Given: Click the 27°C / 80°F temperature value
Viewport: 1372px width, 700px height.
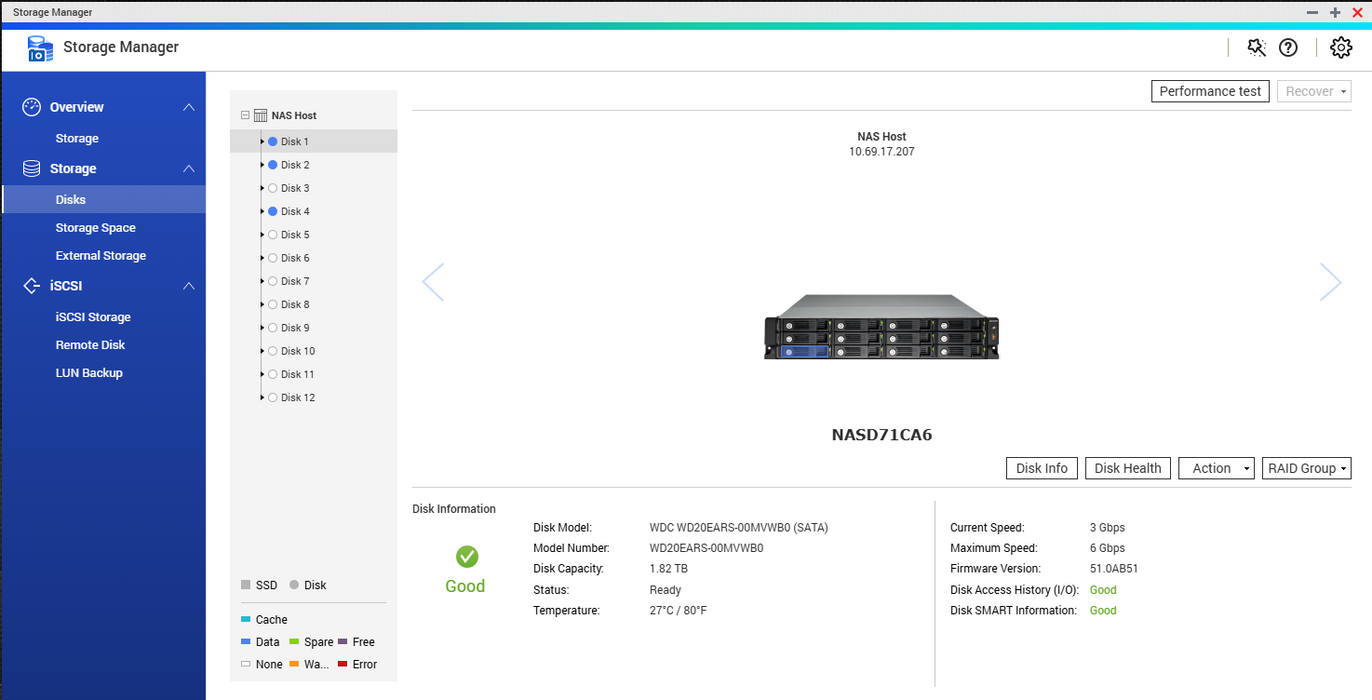Looking at the screenshot, I should click(678, 610).
